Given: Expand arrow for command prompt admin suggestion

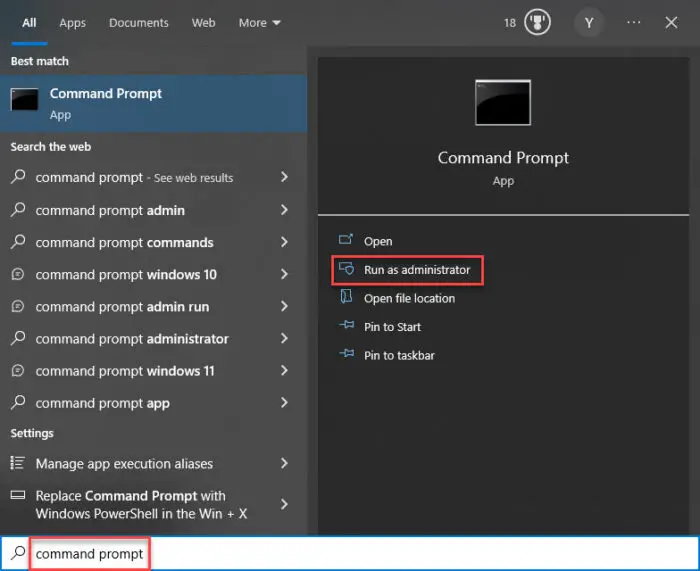Looking at the screenshot, I should (x=284, y=210).
